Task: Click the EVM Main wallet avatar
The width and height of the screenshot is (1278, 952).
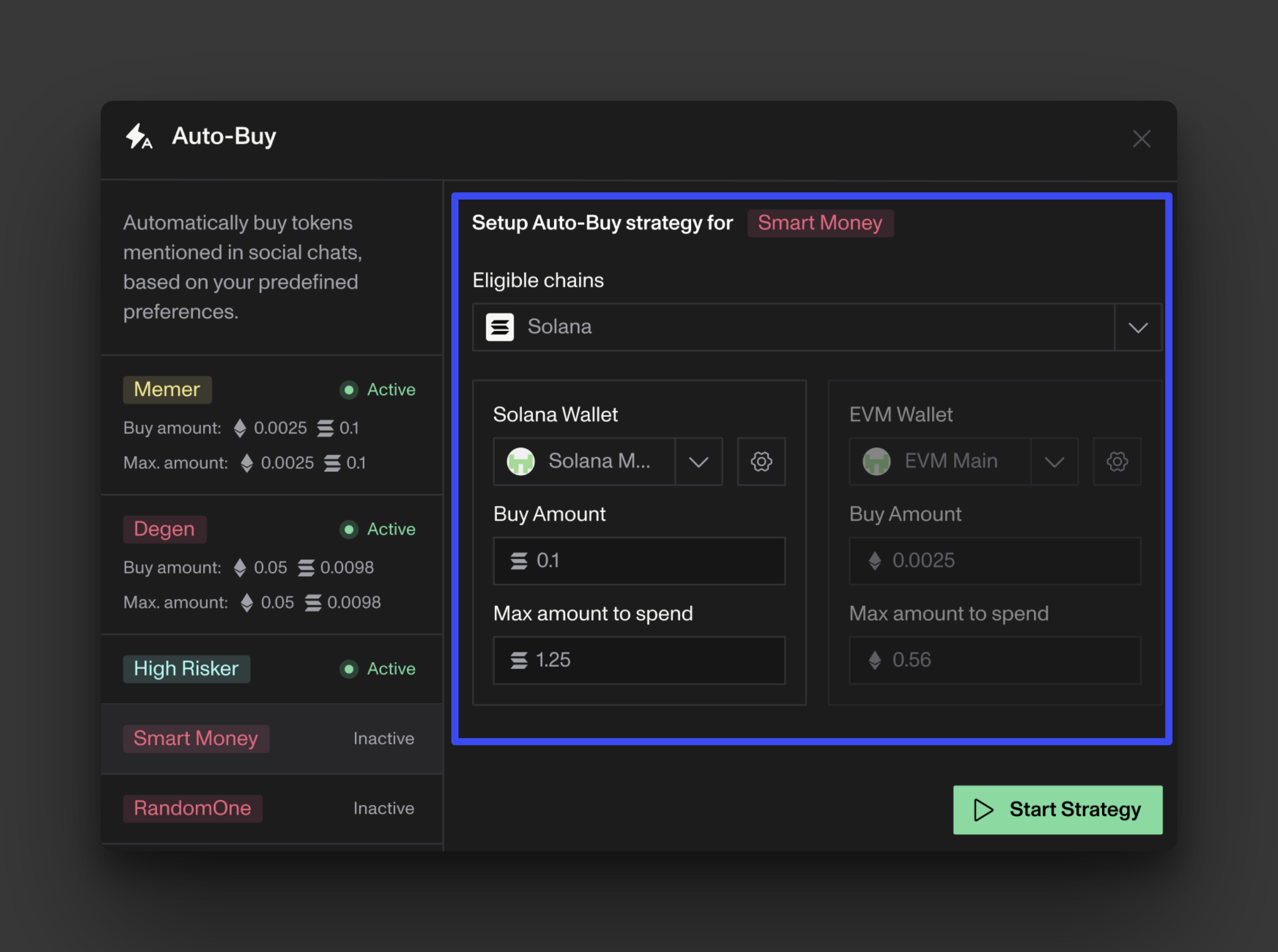Action: point(877,462)
